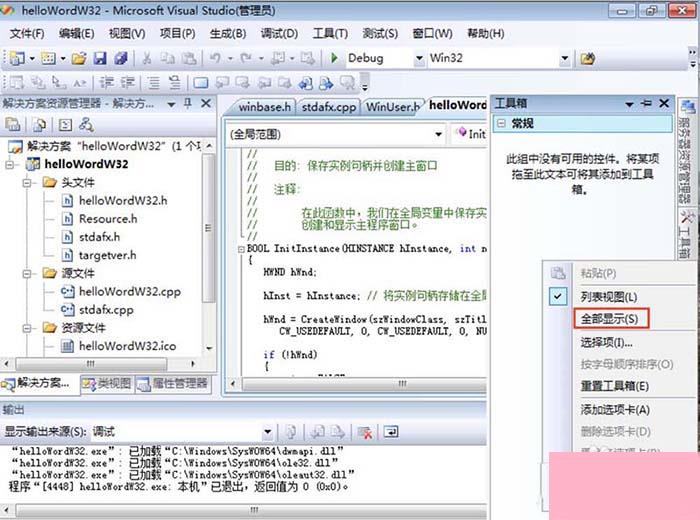Click the Decrease Indent icon

click(106, 83)
